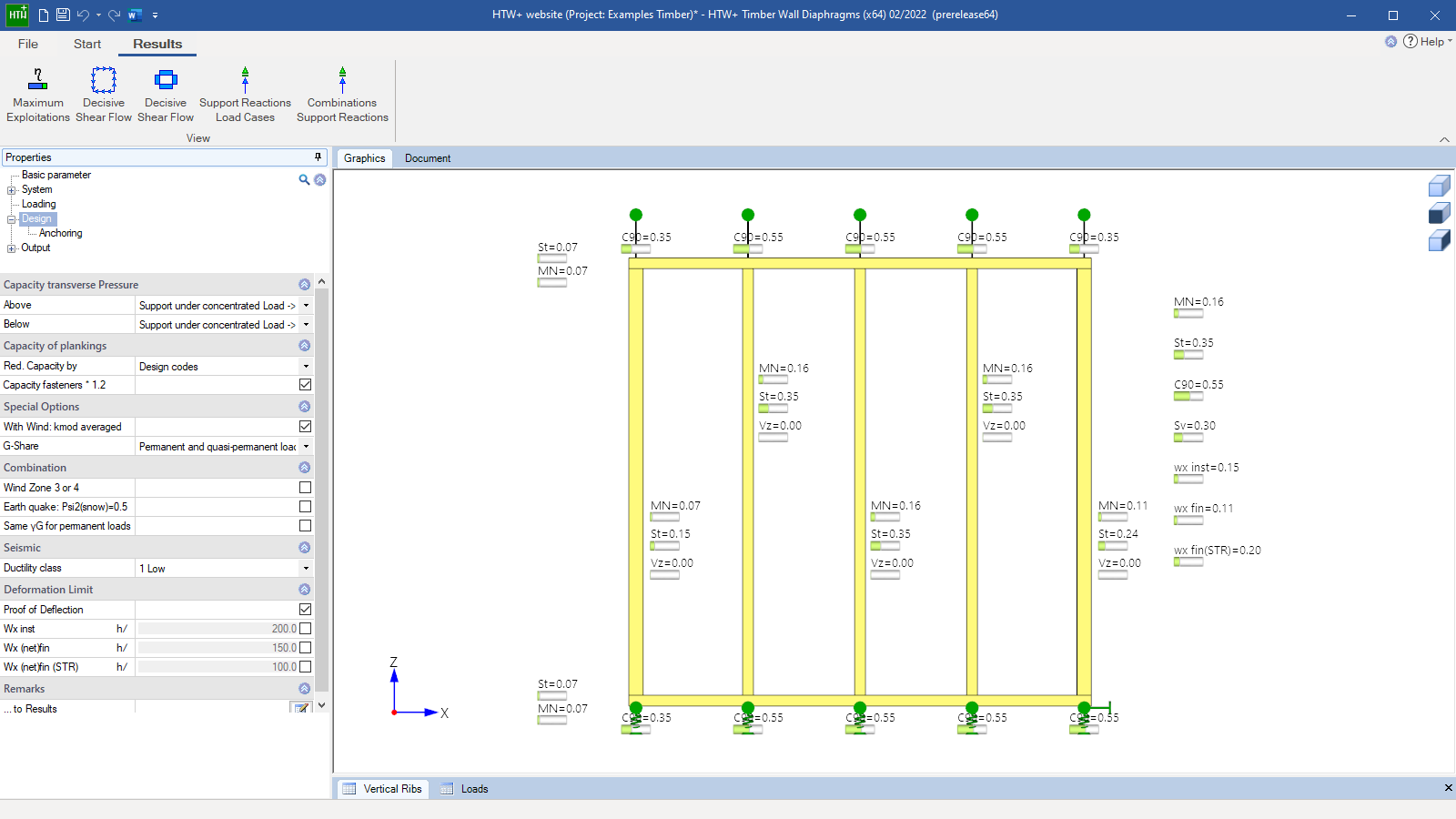Viewport: 1456px width, 819px height.
Task: Select the top 3D view cube icon
Action: click(x=1439, y=187)
